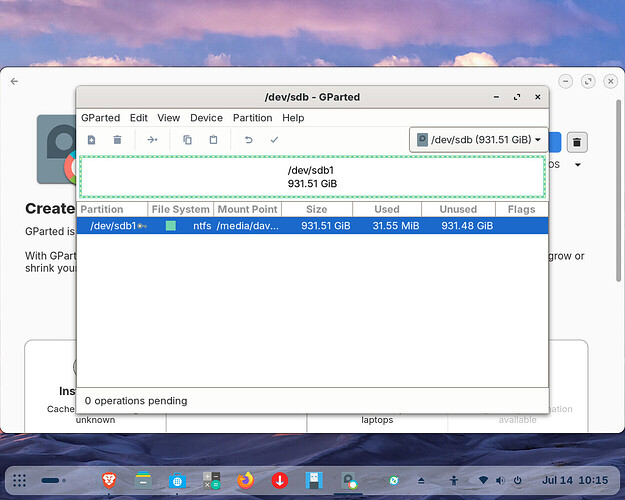Click the Undo last operation icon
The height and width of the screenshot is (500, 625).
[248, 140]
